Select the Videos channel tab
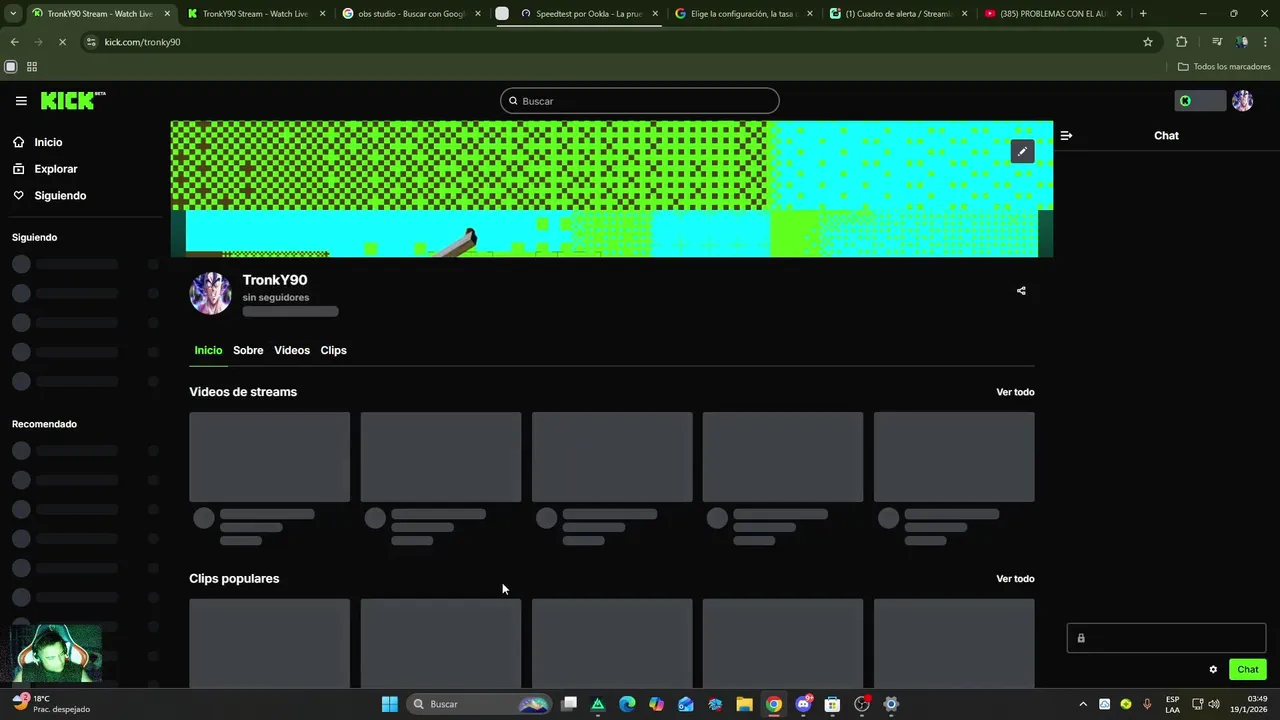 pos(292,350)
